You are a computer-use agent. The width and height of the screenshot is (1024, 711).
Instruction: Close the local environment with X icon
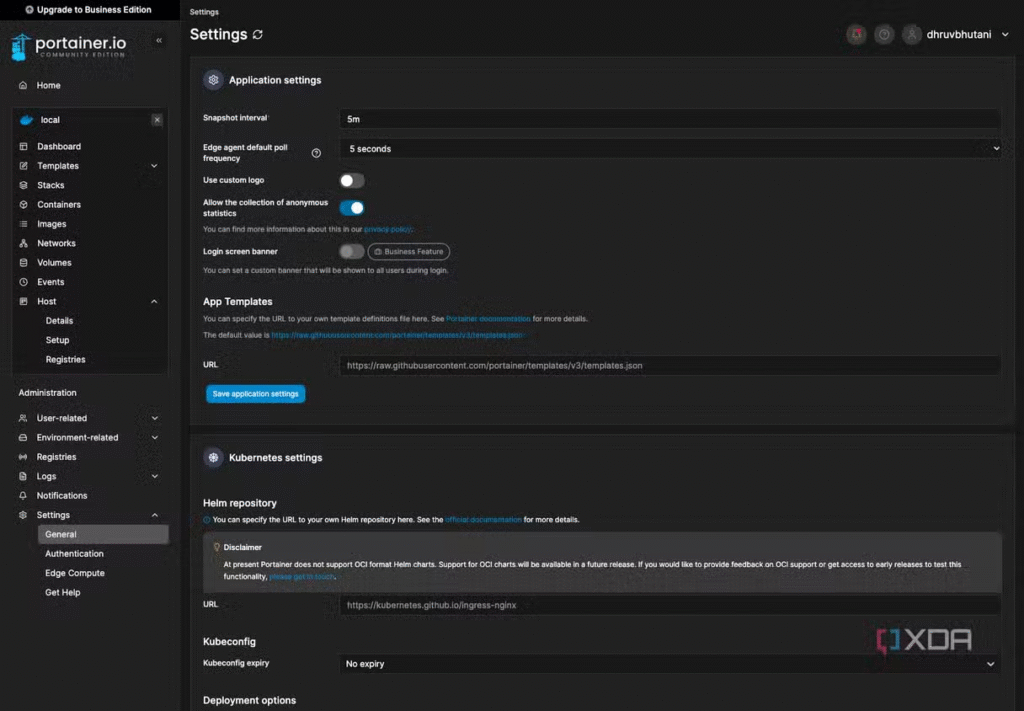[x=157, y=120]
